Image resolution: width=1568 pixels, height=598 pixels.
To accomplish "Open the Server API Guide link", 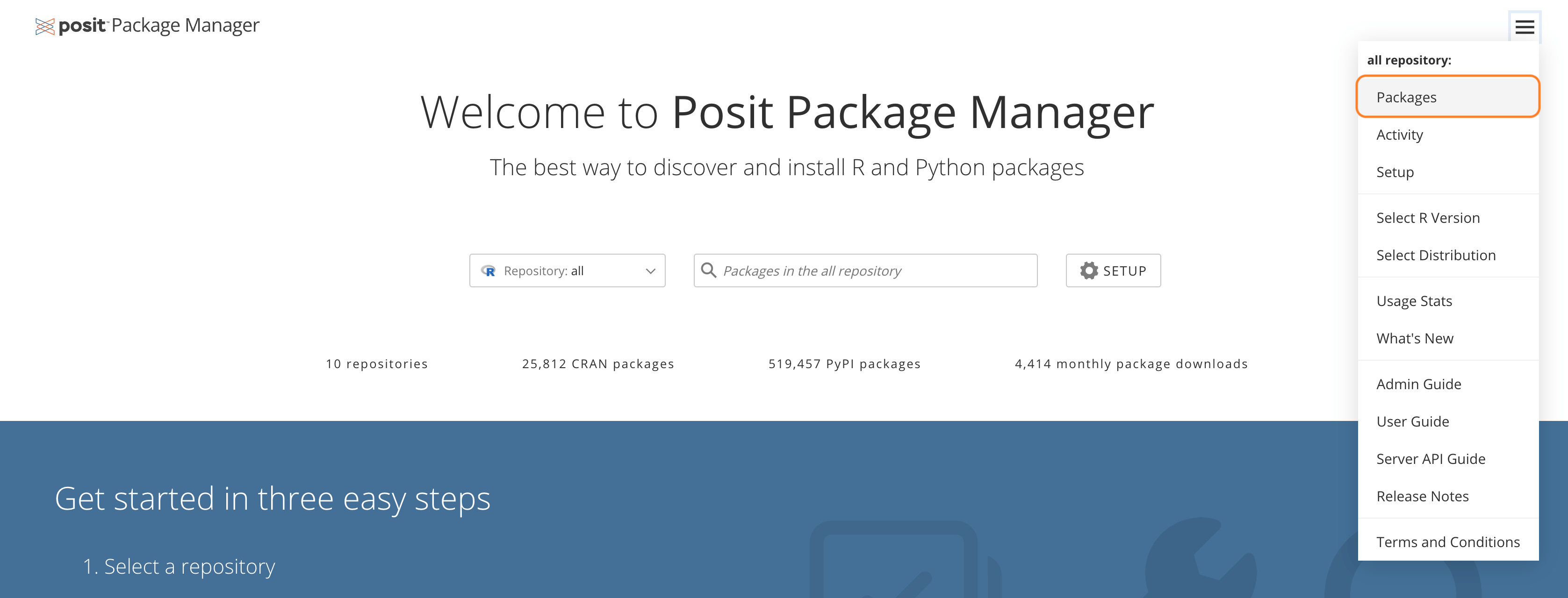I will point(1431,459).
